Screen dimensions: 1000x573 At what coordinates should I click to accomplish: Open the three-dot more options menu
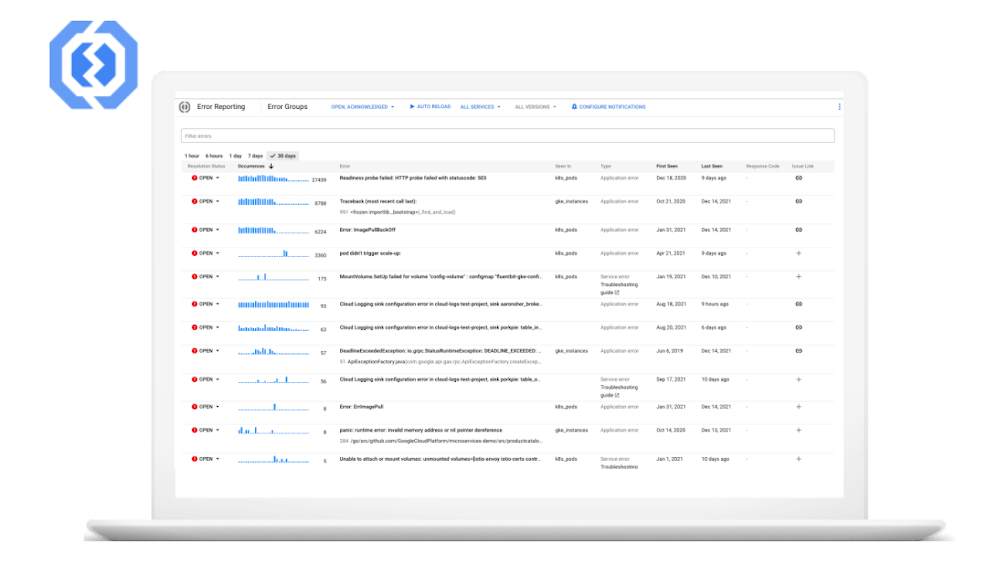click(x=839, y=107)
